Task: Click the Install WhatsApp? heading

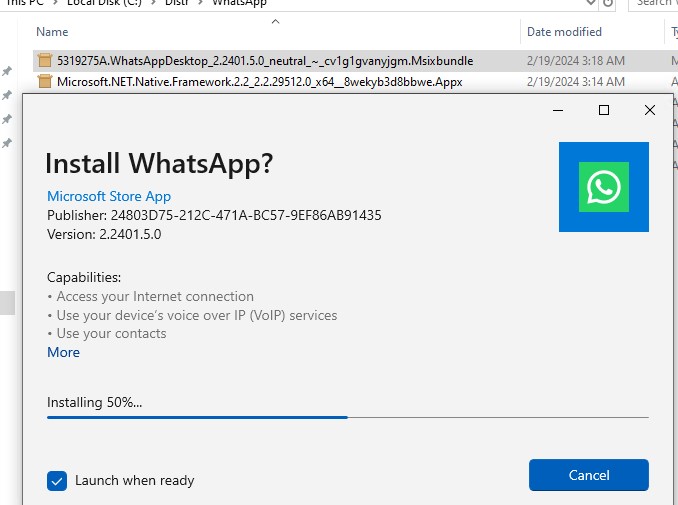Action: 159,163
